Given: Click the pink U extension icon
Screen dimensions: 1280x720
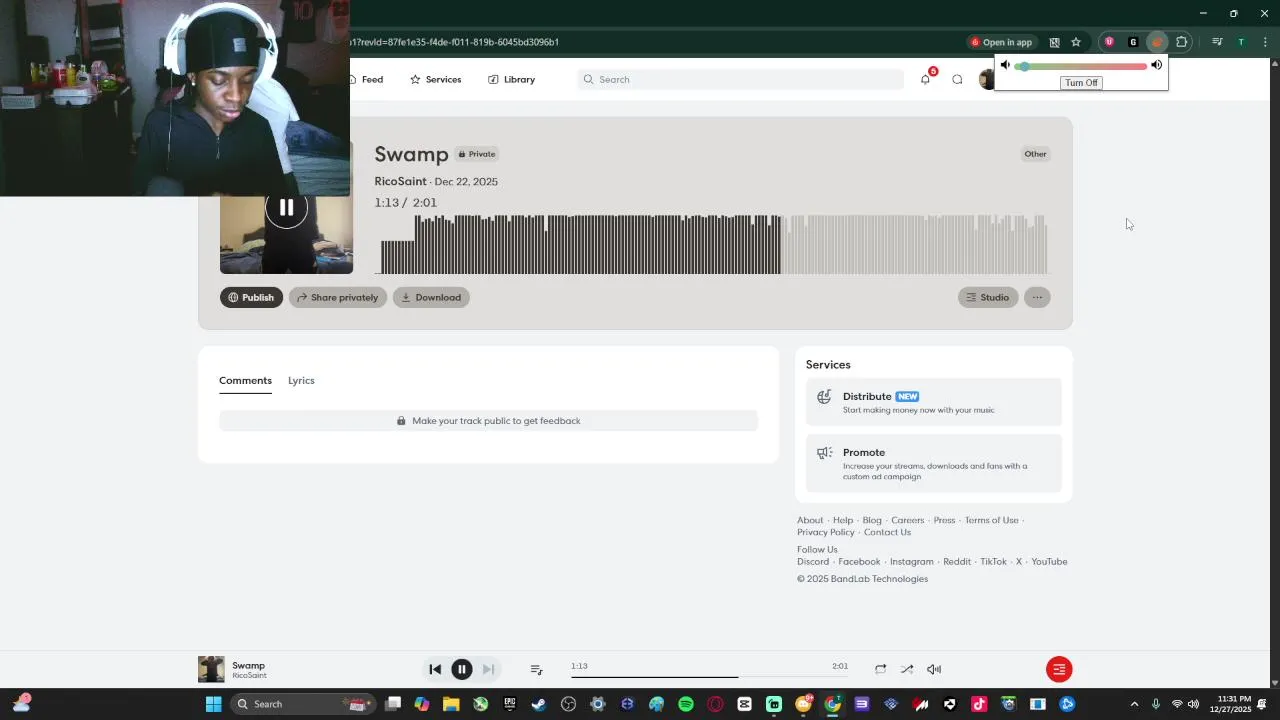Looking at the screenshot, I should pyautogui.click(x=1109, y=42).
